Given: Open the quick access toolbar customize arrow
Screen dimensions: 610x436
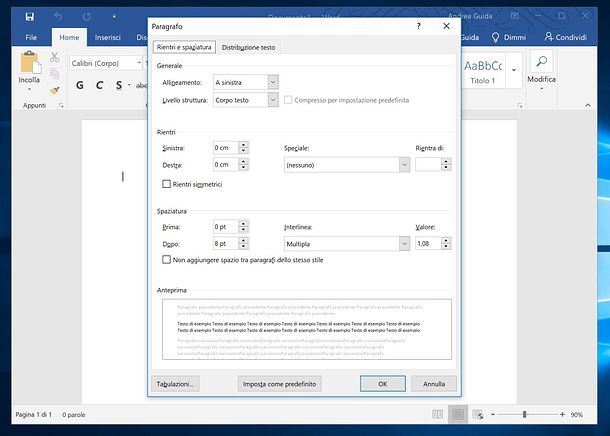Looking at the screenshot, I should point(114,17).
